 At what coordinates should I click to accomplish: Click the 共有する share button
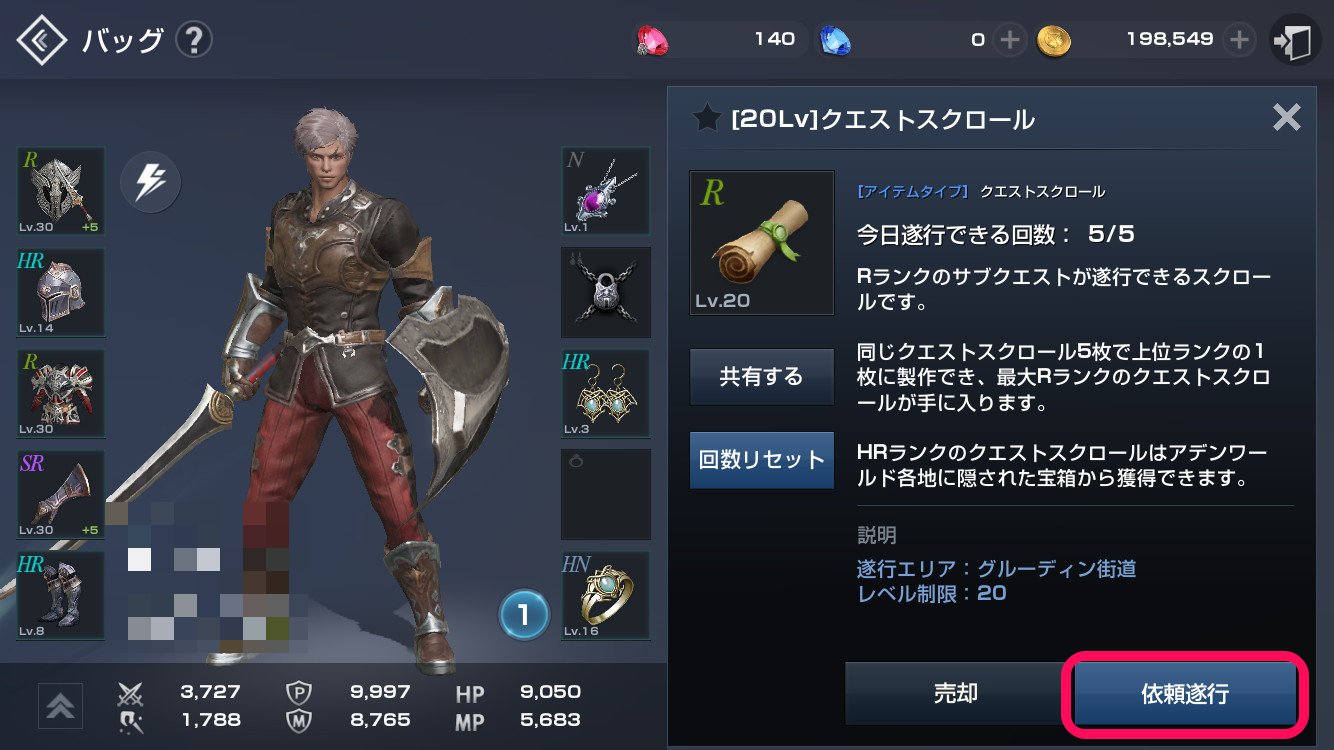[762, 377]
